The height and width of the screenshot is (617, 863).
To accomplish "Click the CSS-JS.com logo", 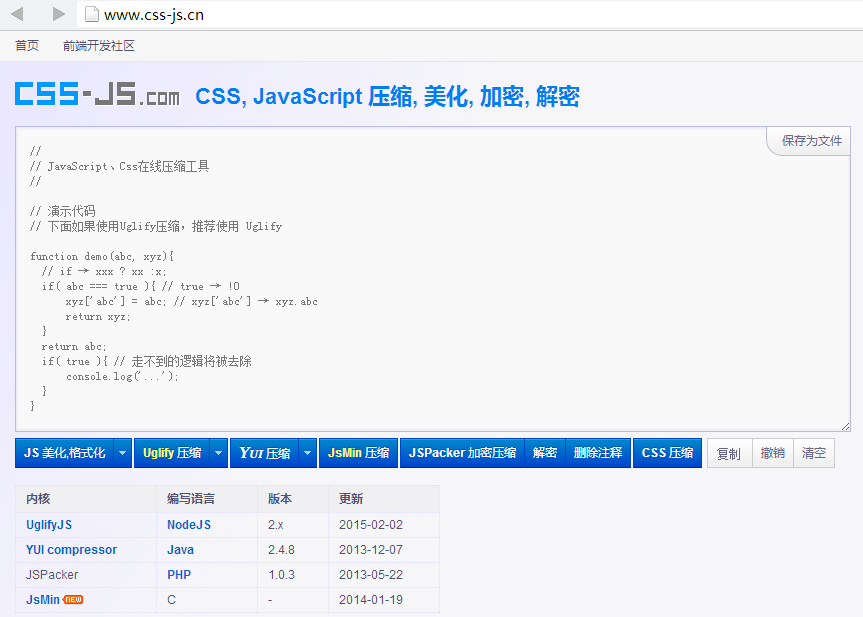I will pyautogui.click(x=97, y=94).
